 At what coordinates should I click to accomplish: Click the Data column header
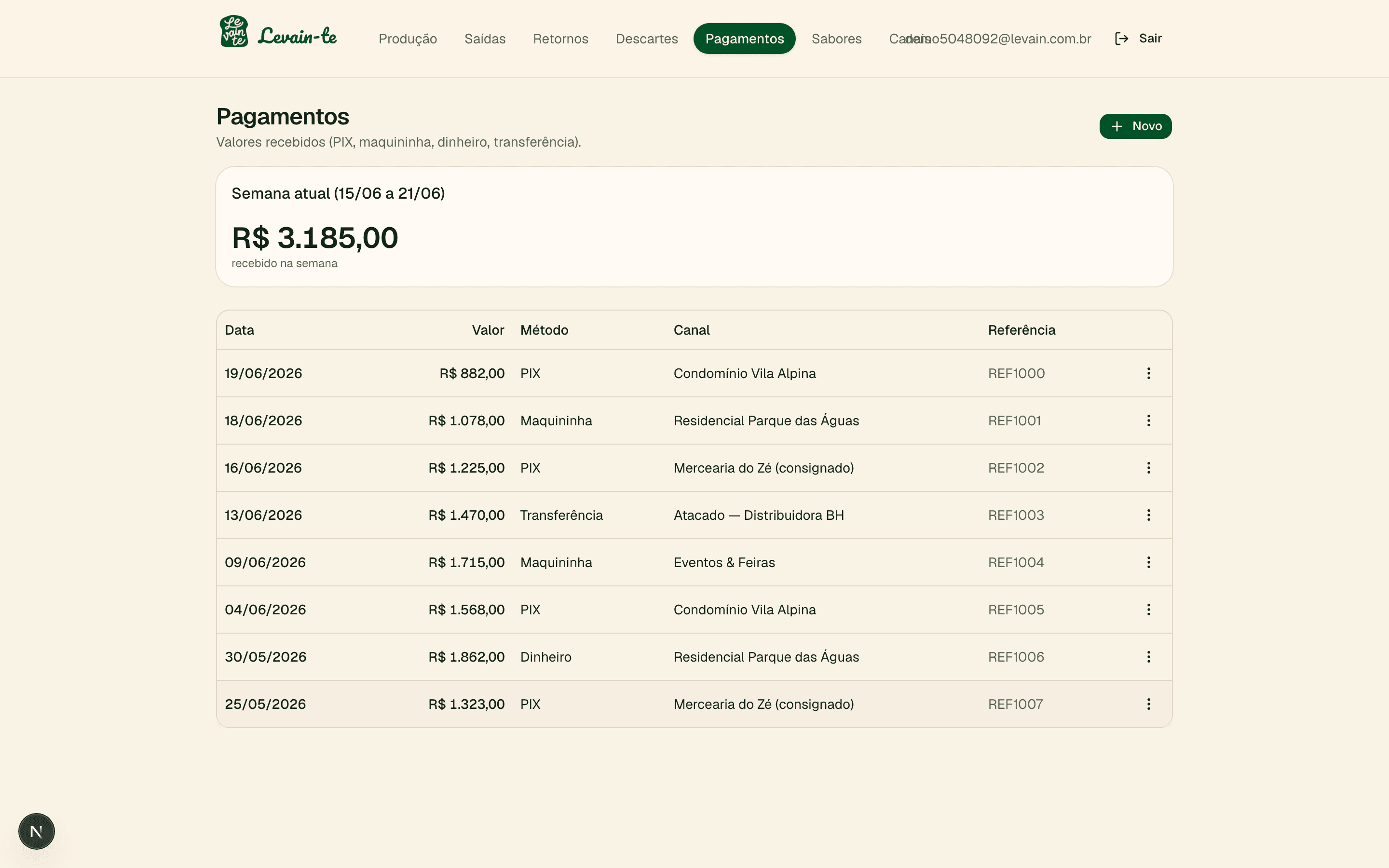coord(239,330)
